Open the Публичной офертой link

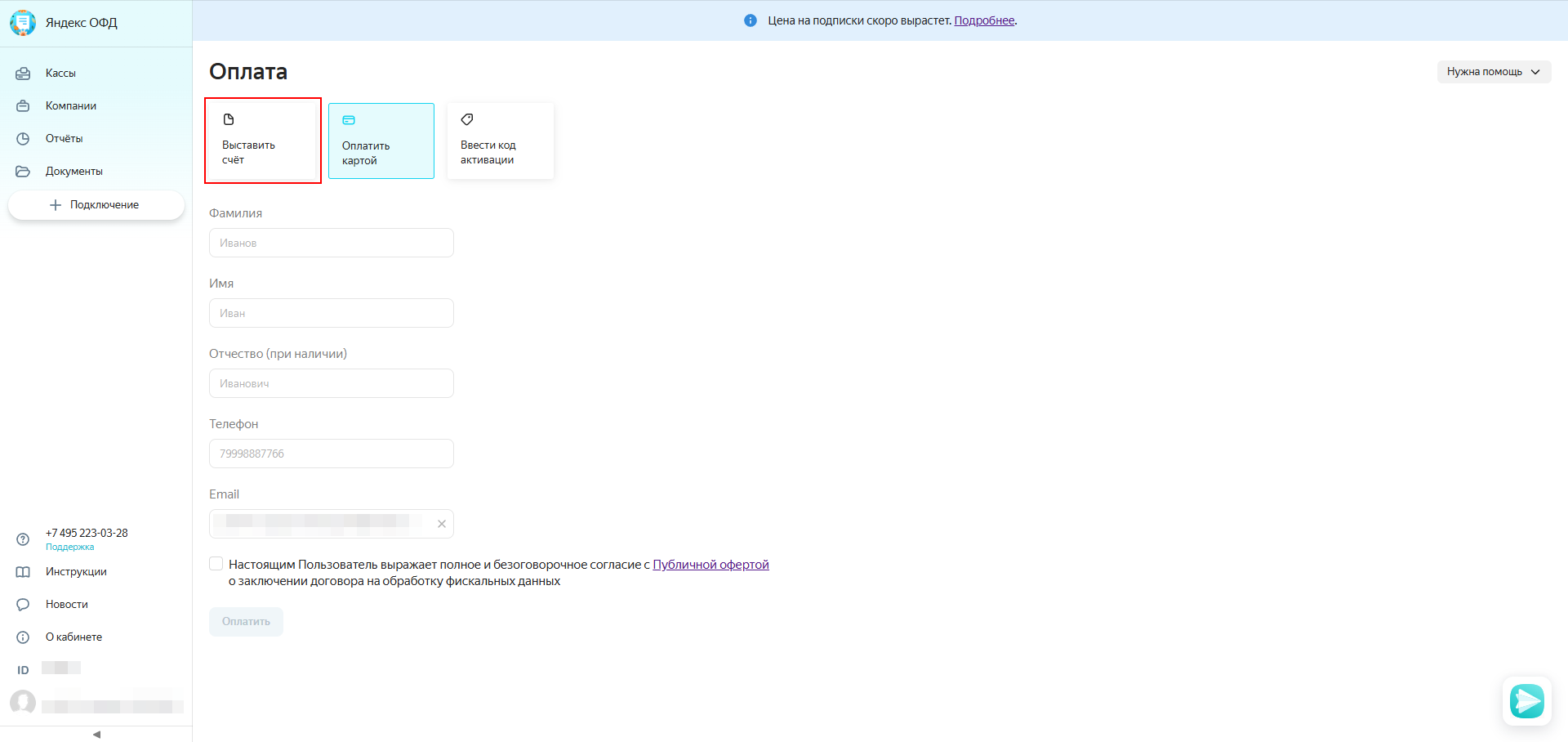[710, 565]
